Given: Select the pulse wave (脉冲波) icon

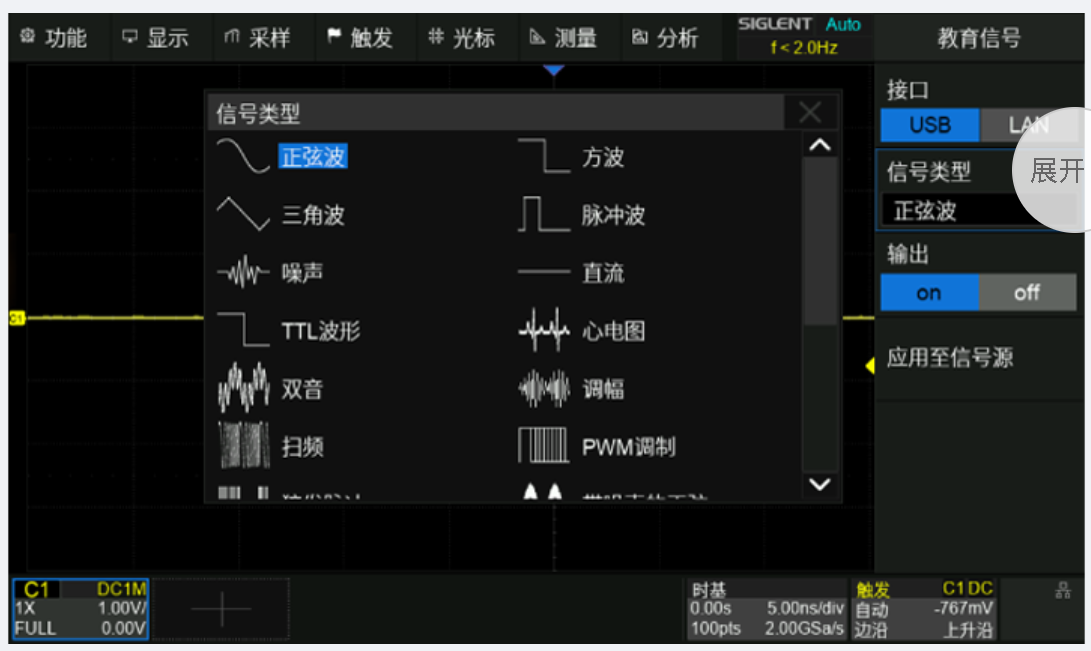Looking at the screenshot, I should (543, 214).
